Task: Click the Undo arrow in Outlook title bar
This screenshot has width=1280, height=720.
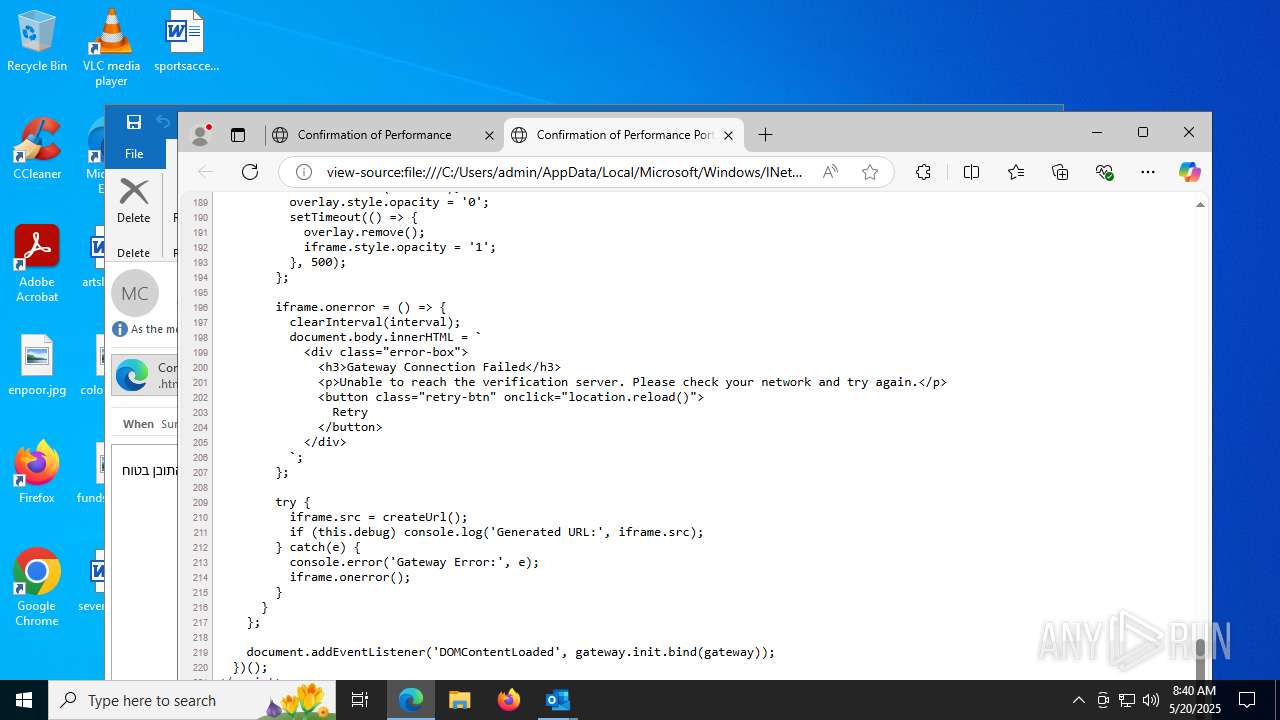Action: pyautogui.click(x=163, y=122)
